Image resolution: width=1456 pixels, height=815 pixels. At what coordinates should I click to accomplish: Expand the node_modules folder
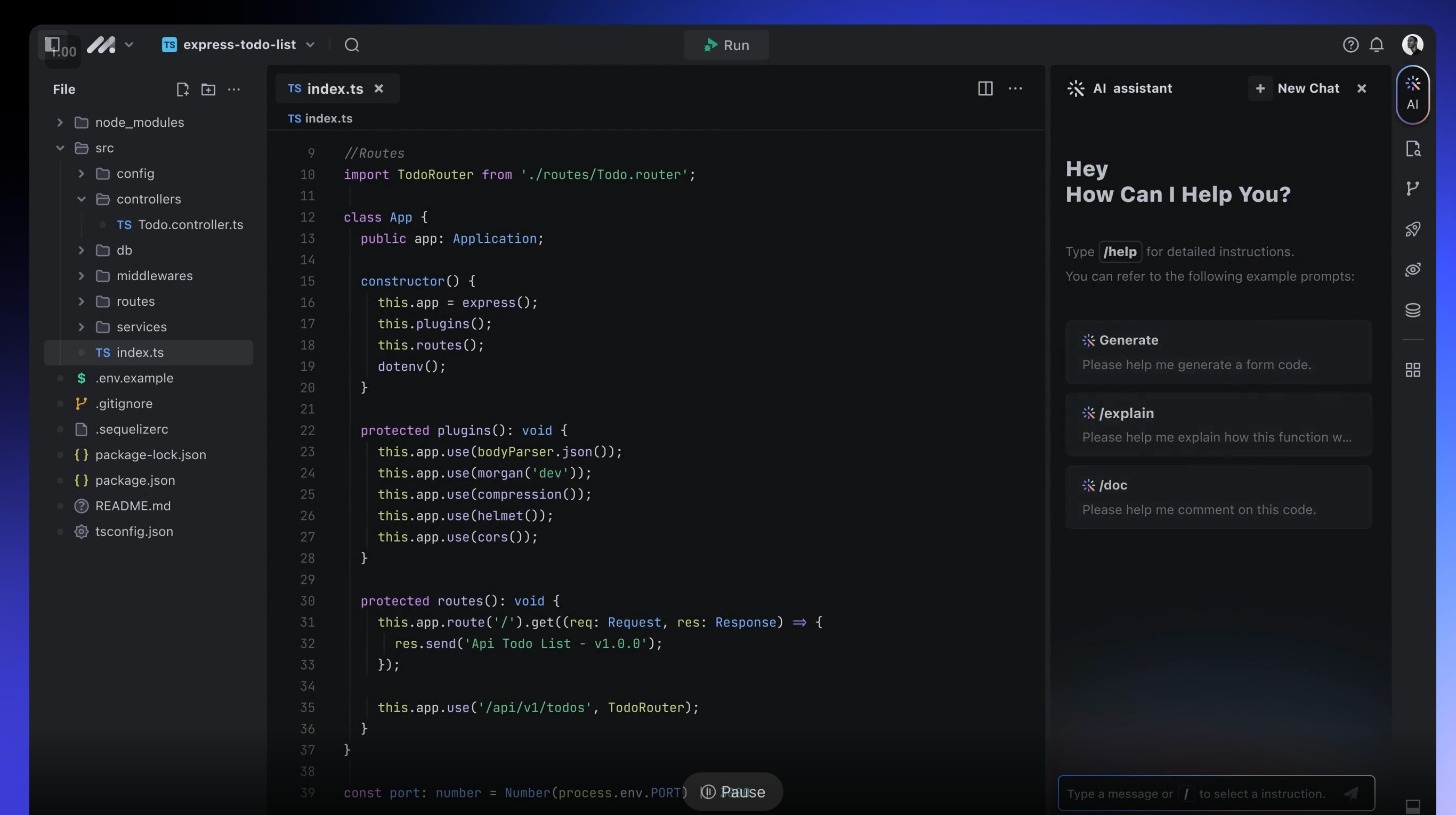click(x=60, y=123)
